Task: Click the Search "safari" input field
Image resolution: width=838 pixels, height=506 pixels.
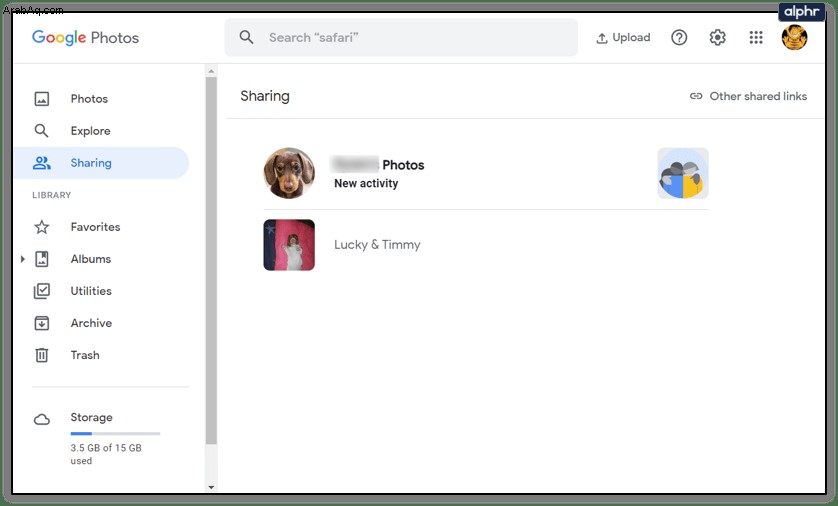Action: point(401,37)
